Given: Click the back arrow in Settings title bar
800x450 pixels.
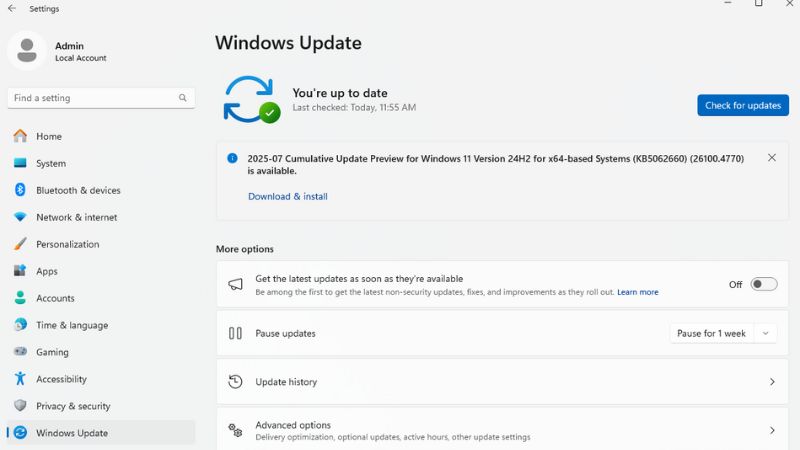Looking at the screenshot, I should 12,8.
